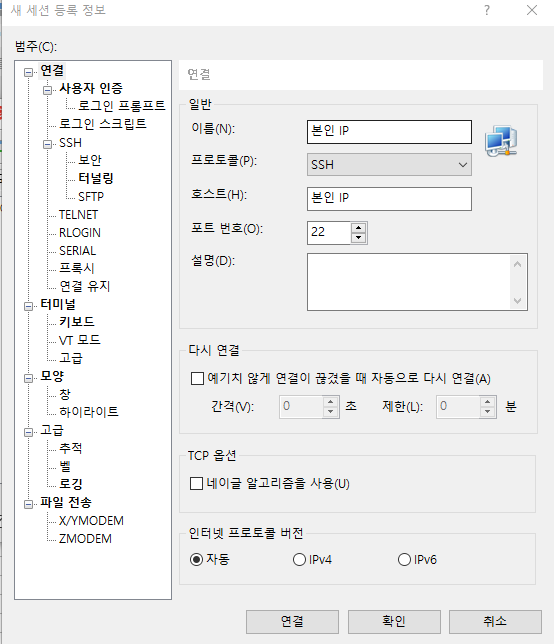
Task: Click the network computers session icon
Action: 501,141
